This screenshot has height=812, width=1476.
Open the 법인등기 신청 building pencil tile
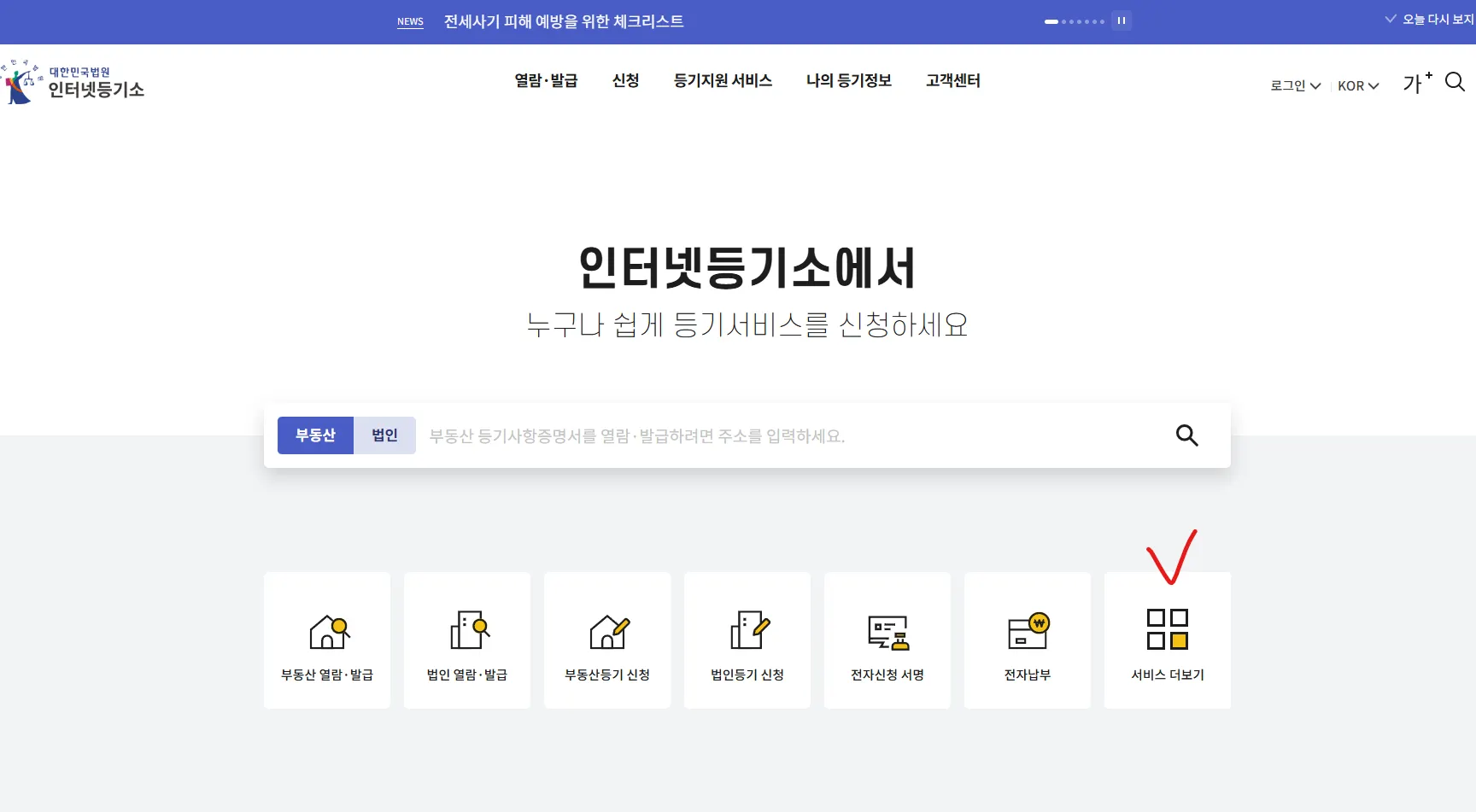747,640
